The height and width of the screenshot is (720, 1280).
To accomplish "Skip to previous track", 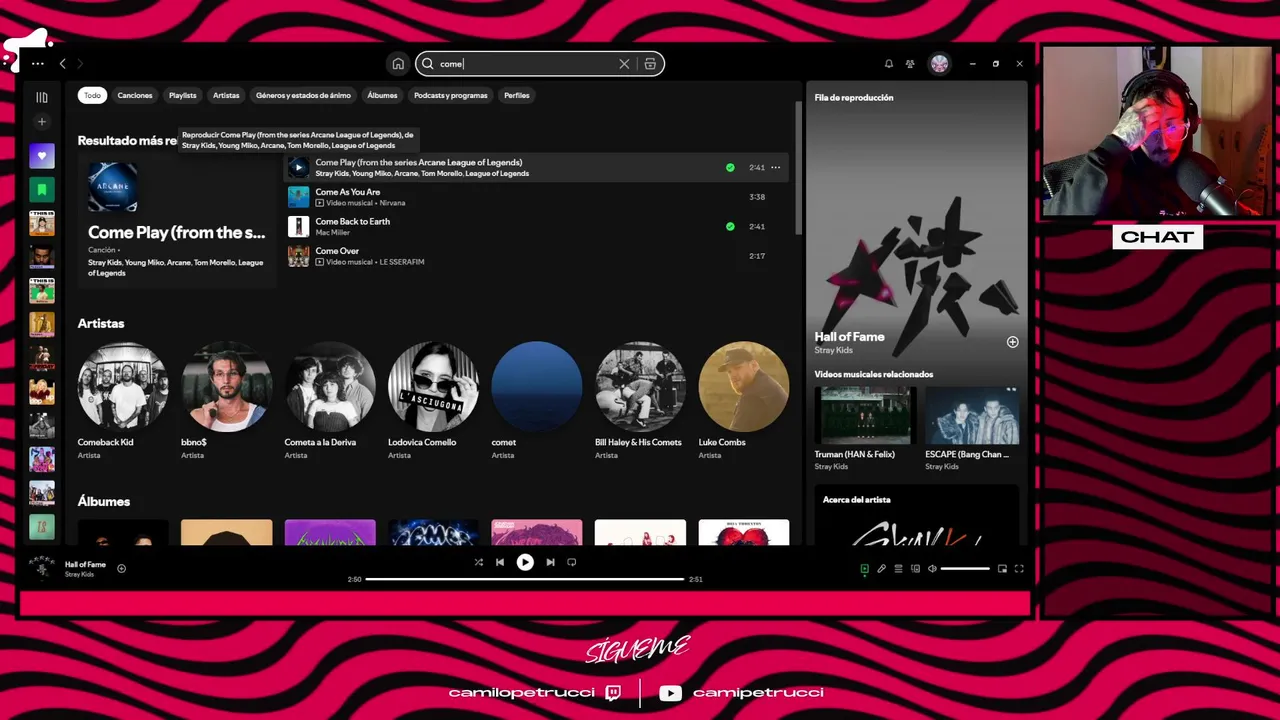I will 500,562.
